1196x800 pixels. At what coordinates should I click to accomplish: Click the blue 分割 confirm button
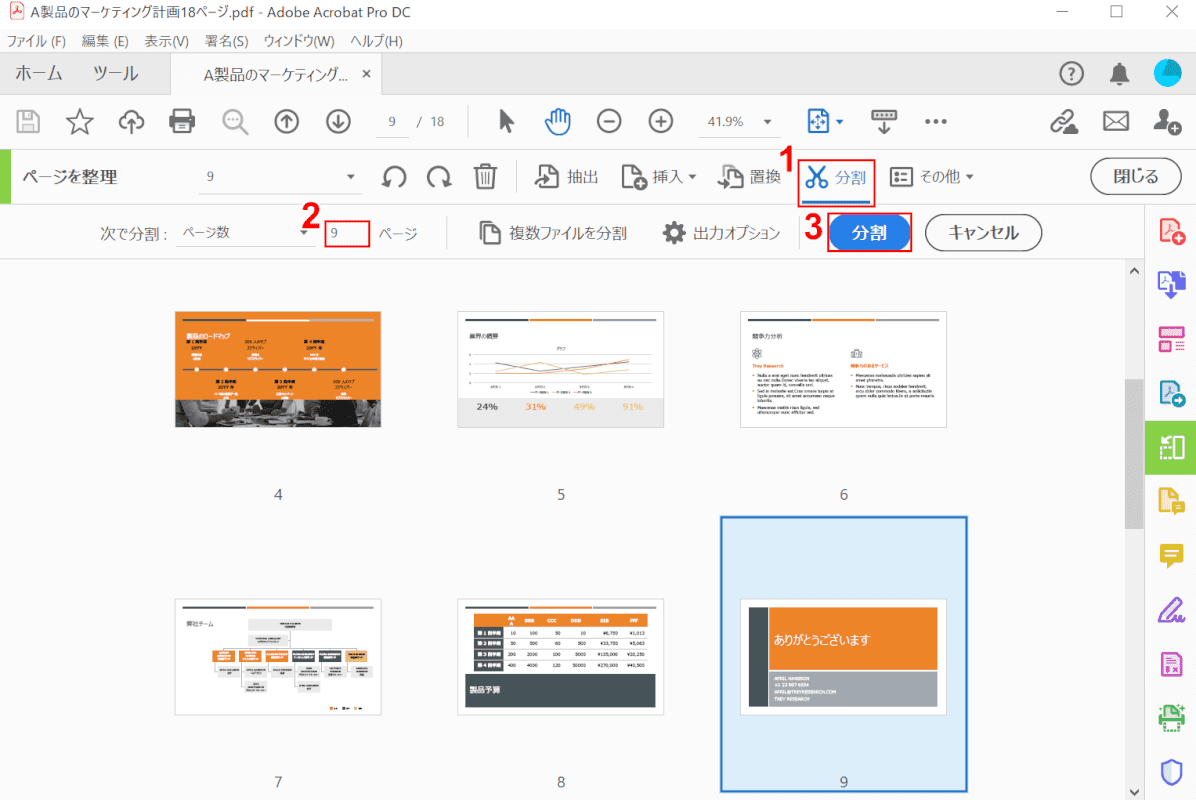pyautogui.click(x=870, y=233)
